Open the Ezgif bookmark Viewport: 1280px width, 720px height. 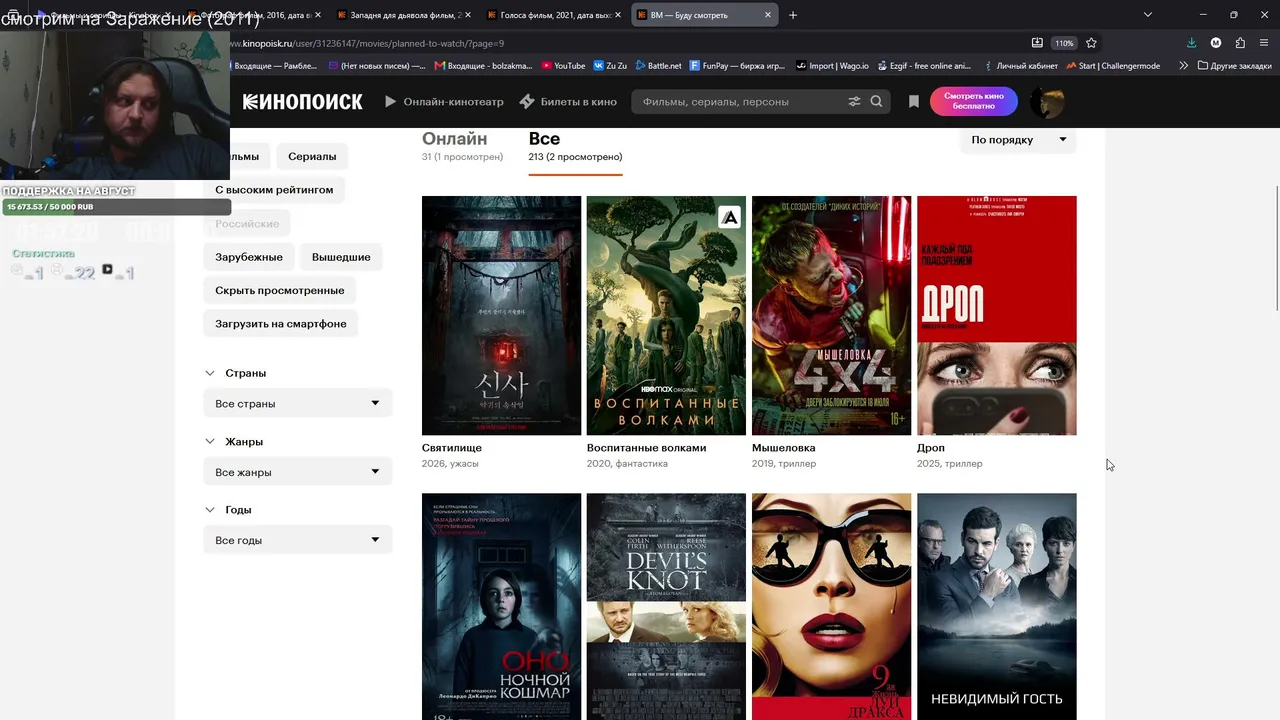(x=925, y=66)
